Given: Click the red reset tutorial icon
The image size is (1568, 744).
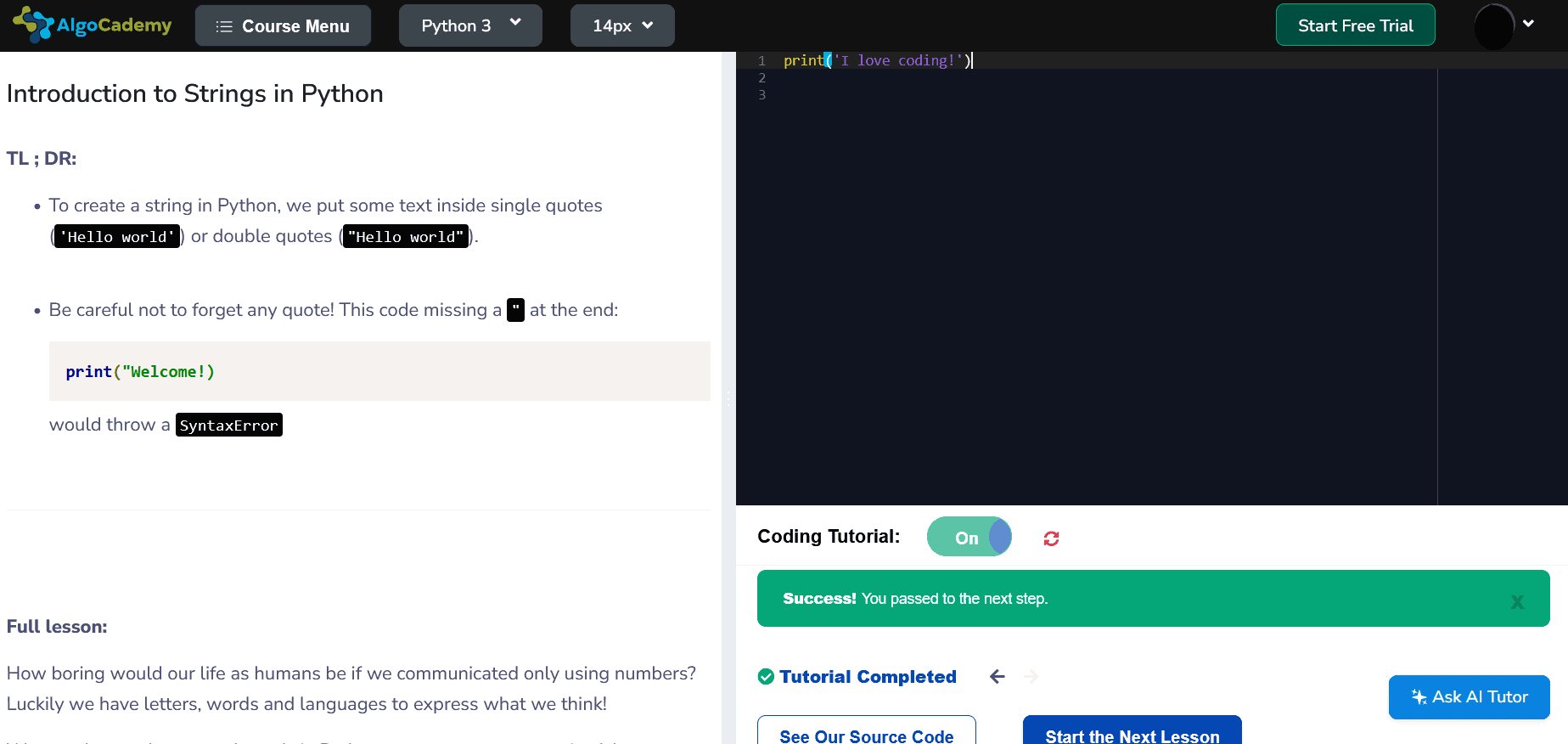Looking at the screenshot, I should tap(1051, 538).
